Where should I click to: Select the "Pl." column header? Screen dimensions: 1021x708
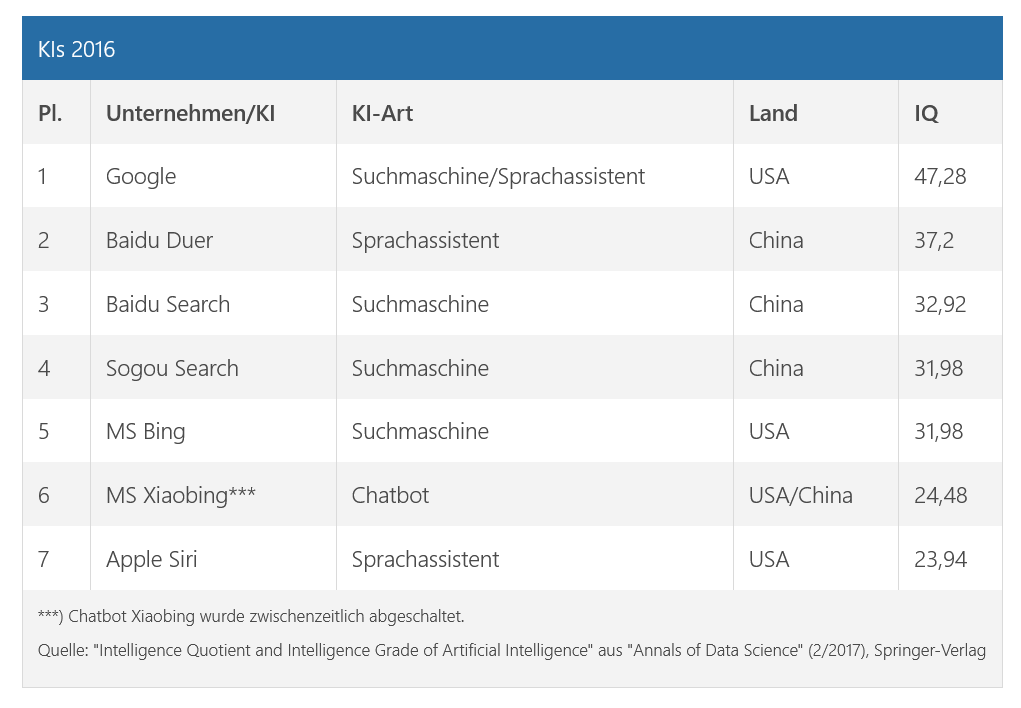click(x=50, y=113)
